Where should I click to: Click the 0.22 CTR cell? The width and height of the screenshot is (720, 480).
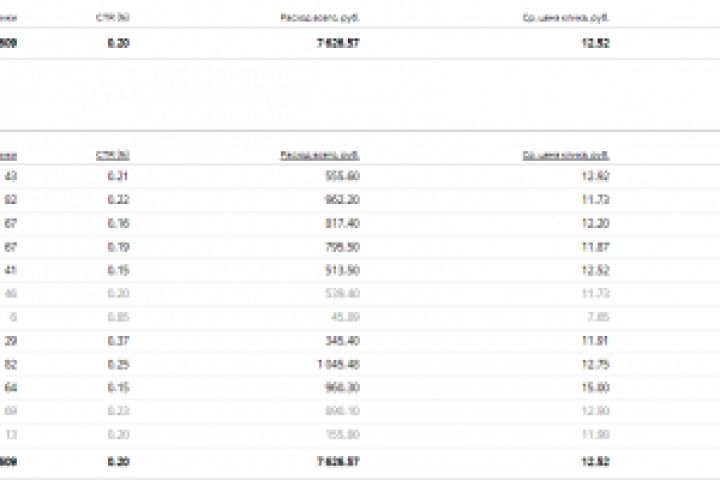120,200
